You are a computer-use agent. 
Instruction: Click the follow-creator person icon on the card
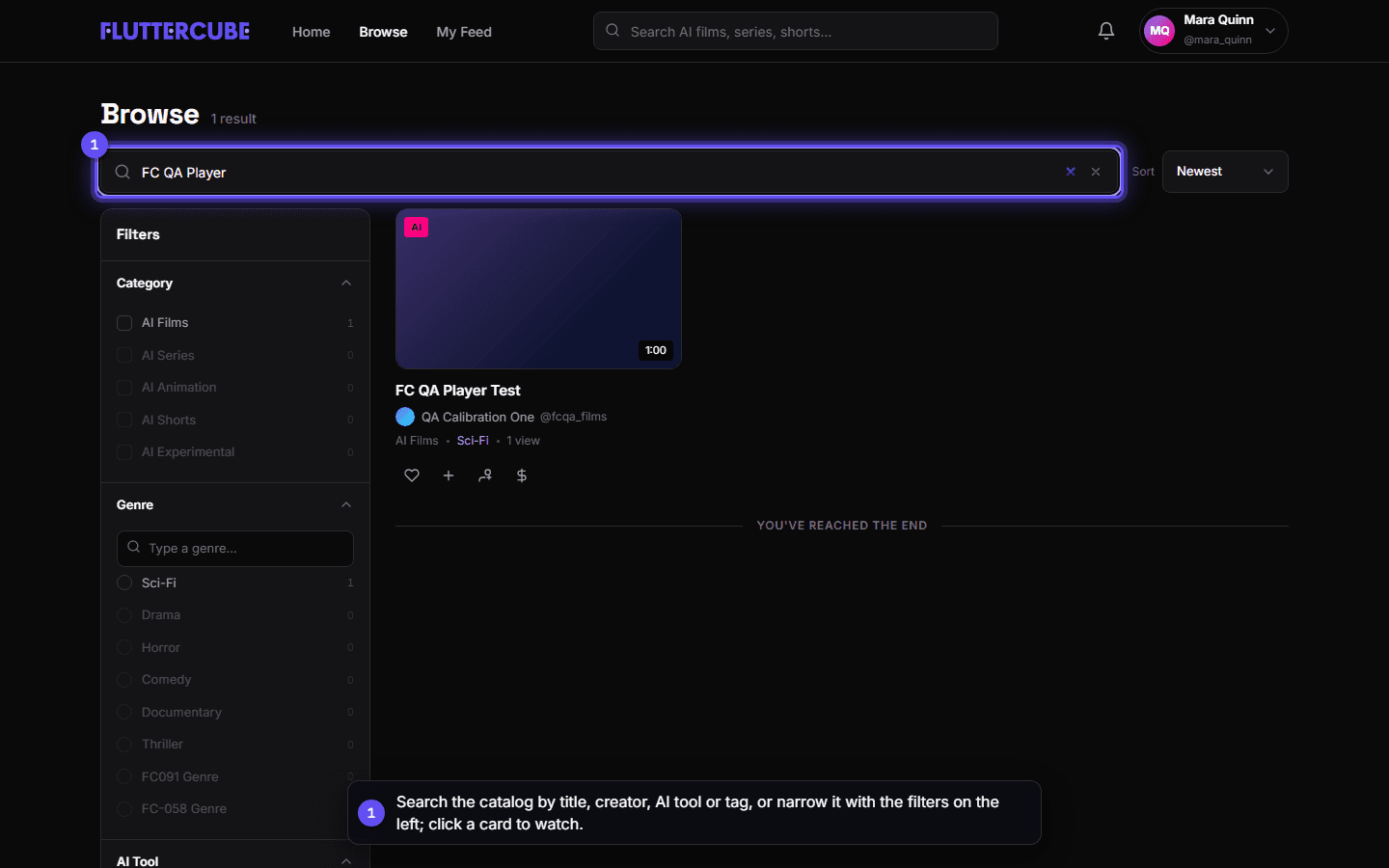(485, 475)
